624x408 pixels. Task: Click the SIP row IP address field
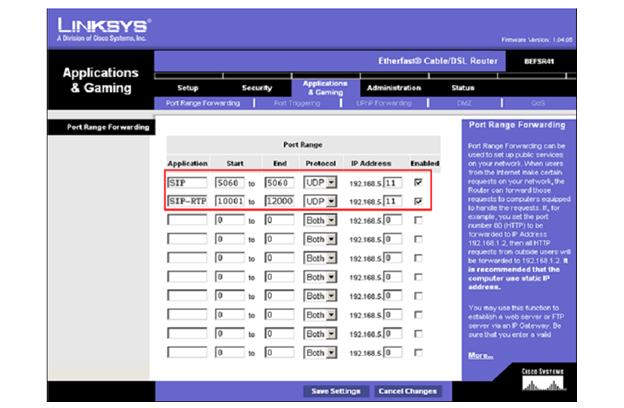tap(392, 183)
